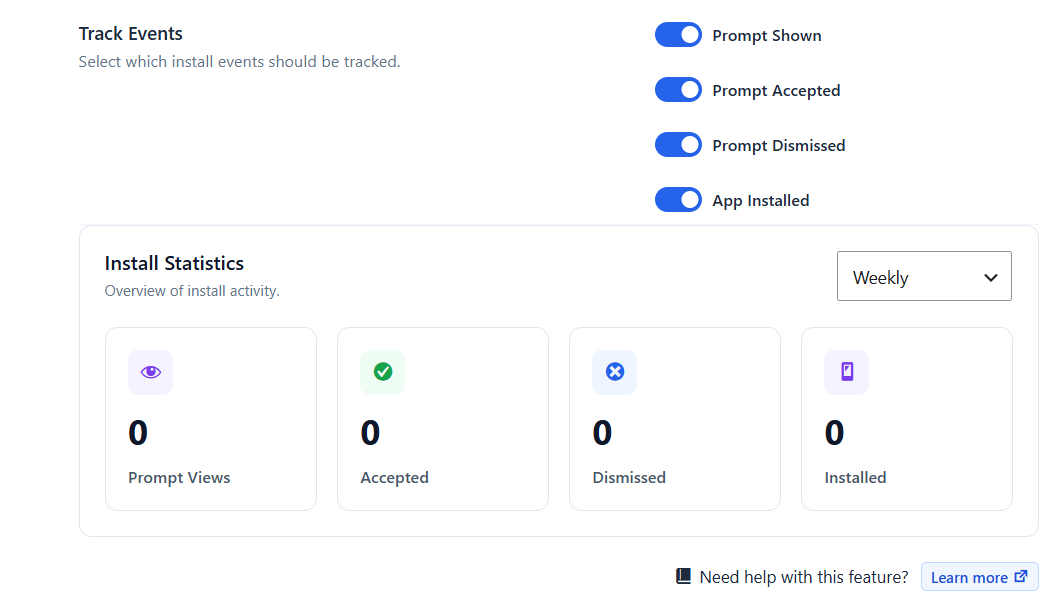
Task: Click the Prompt Shown label text
Action: [767, 35]
